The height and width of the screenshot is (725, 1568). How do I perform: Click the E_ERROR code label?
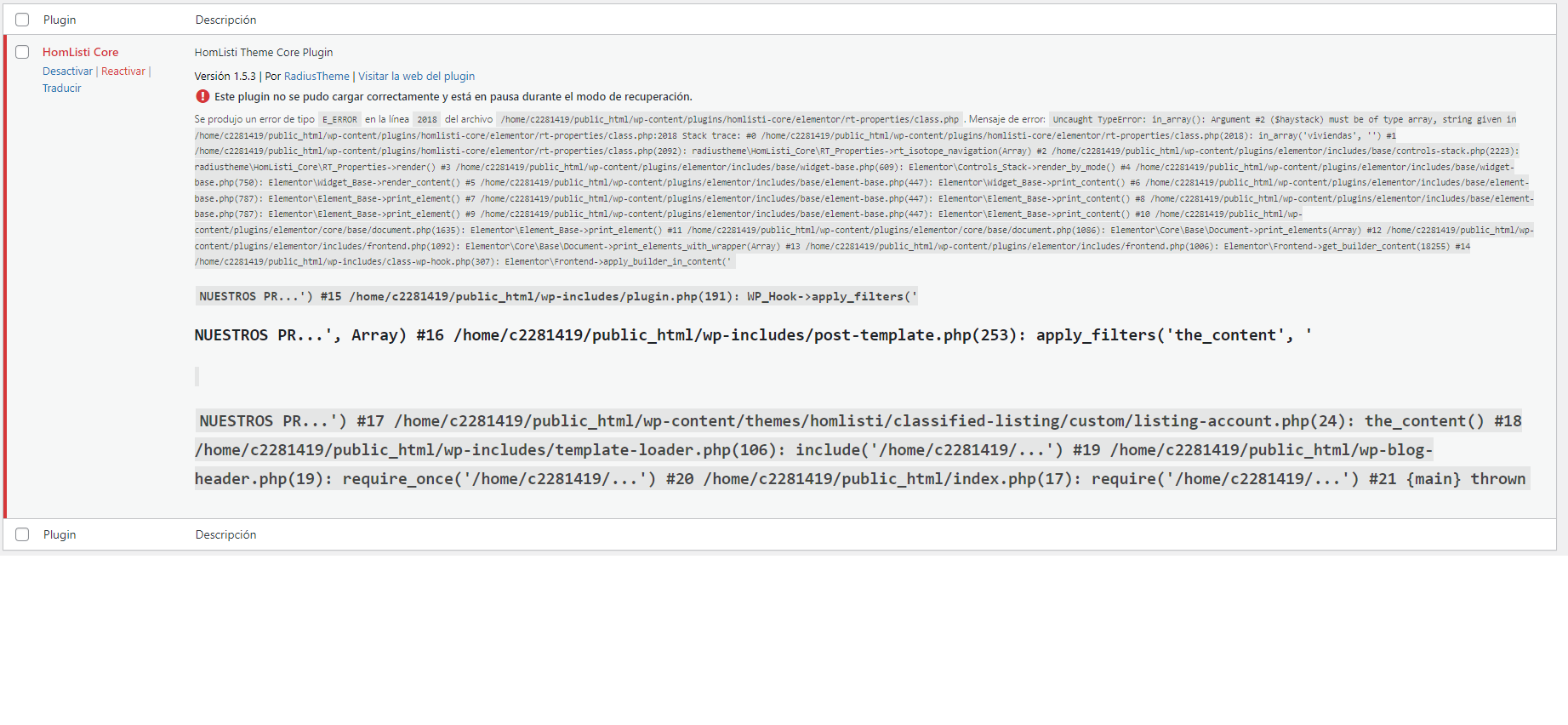[x=339, y=120]
